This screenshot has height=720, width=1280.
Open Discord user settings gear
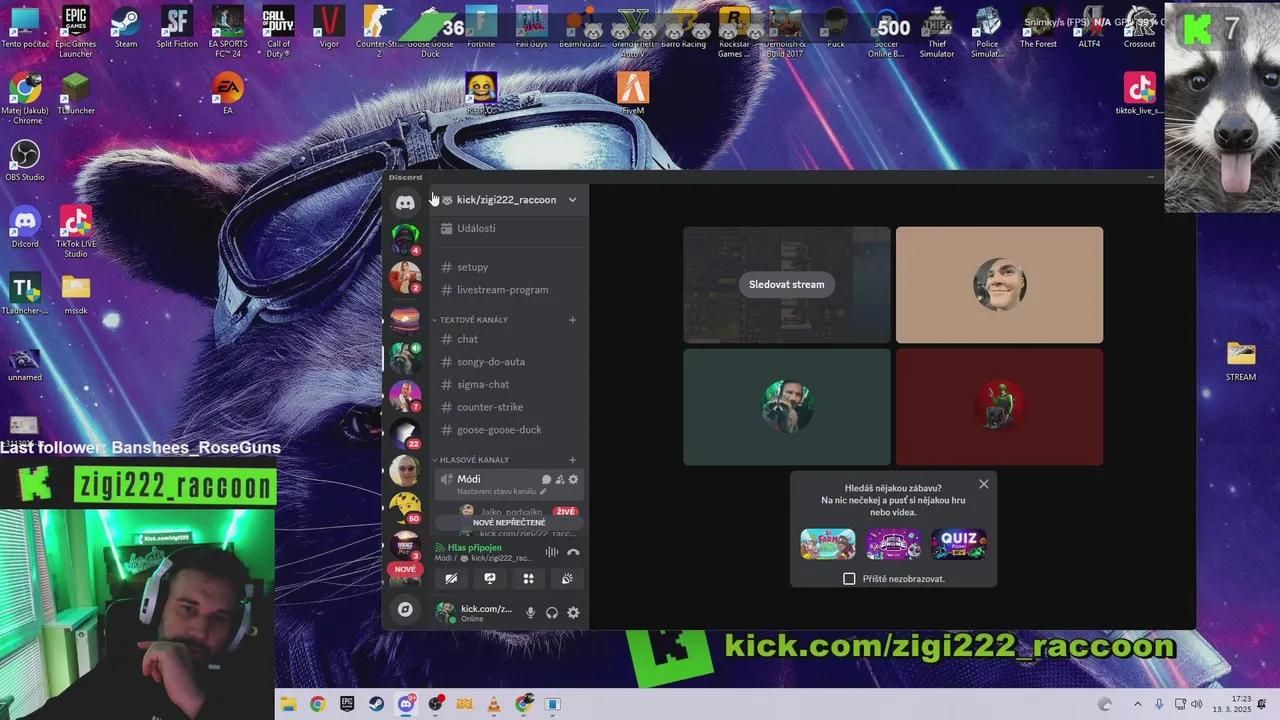click(573, 613)
